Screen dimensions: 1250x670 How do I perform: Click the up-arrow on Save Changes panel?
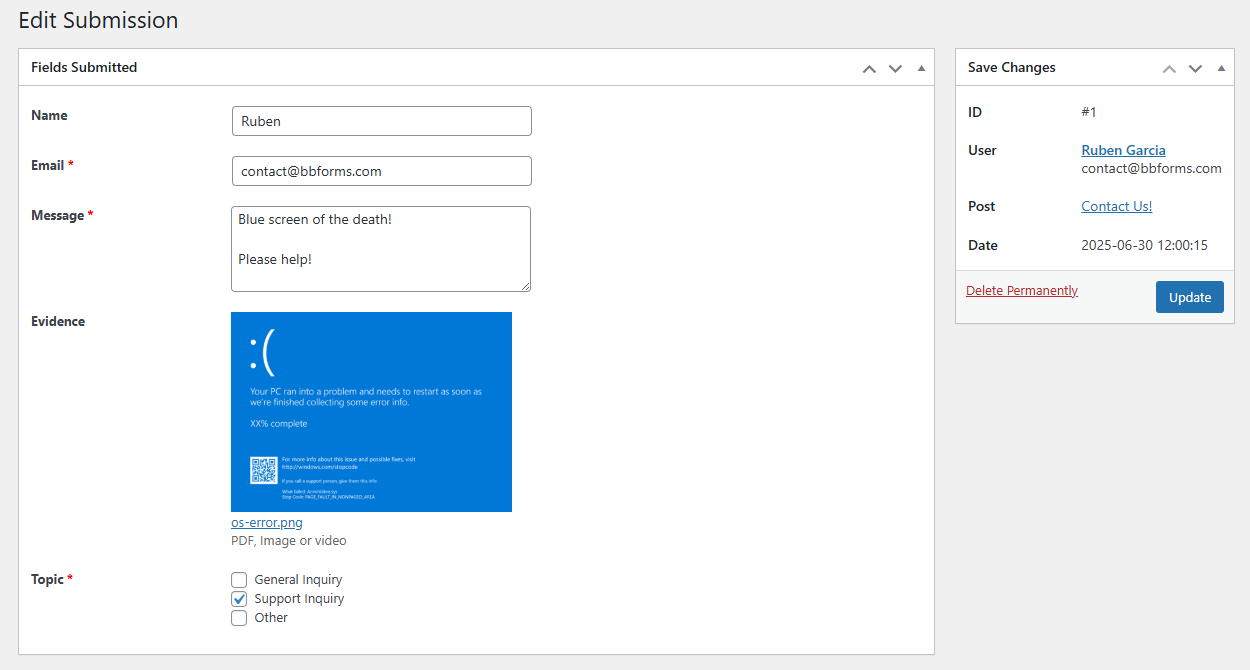pyautogui.click(x=1169, y=67)
